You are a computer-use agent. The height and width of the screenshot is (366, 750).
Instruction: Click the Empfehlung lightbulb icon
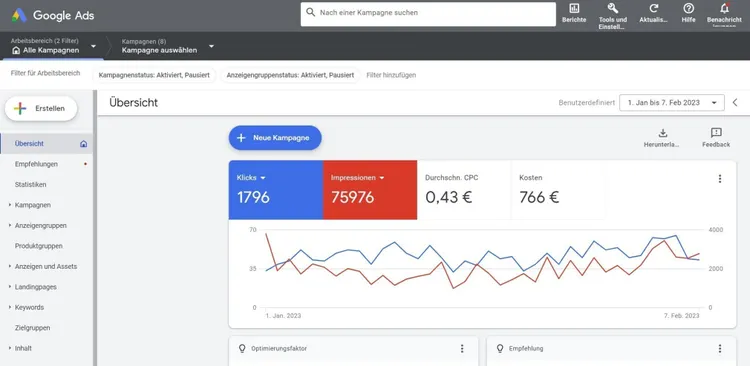[x=500, y=348]
